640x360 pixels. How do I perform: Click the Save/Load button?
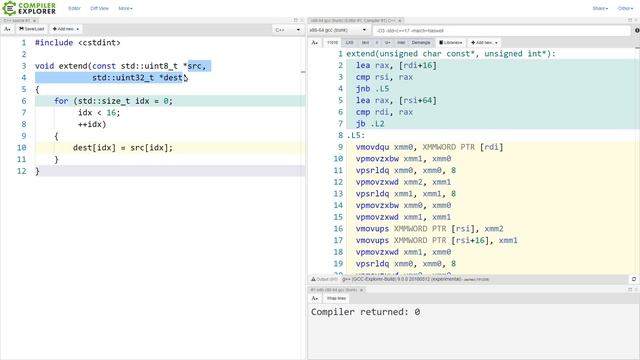tap(31, 29)
